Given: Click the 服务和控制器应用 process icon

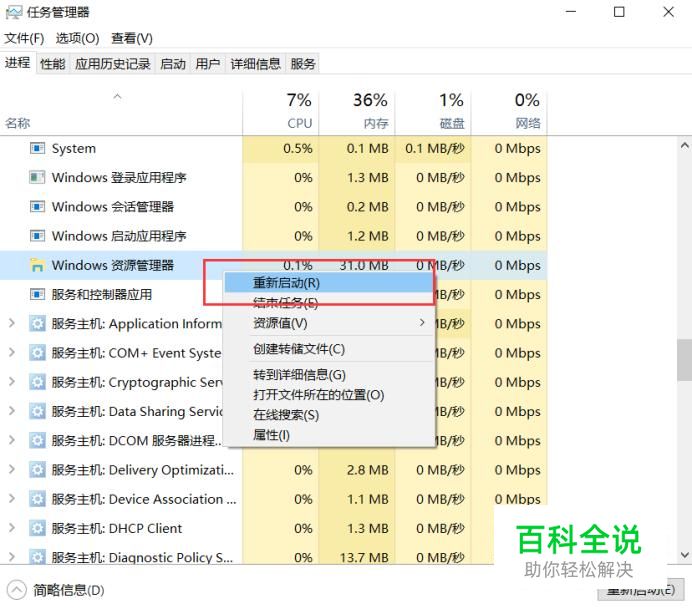Looking at the screenshot, I should (x=37, y=294).
